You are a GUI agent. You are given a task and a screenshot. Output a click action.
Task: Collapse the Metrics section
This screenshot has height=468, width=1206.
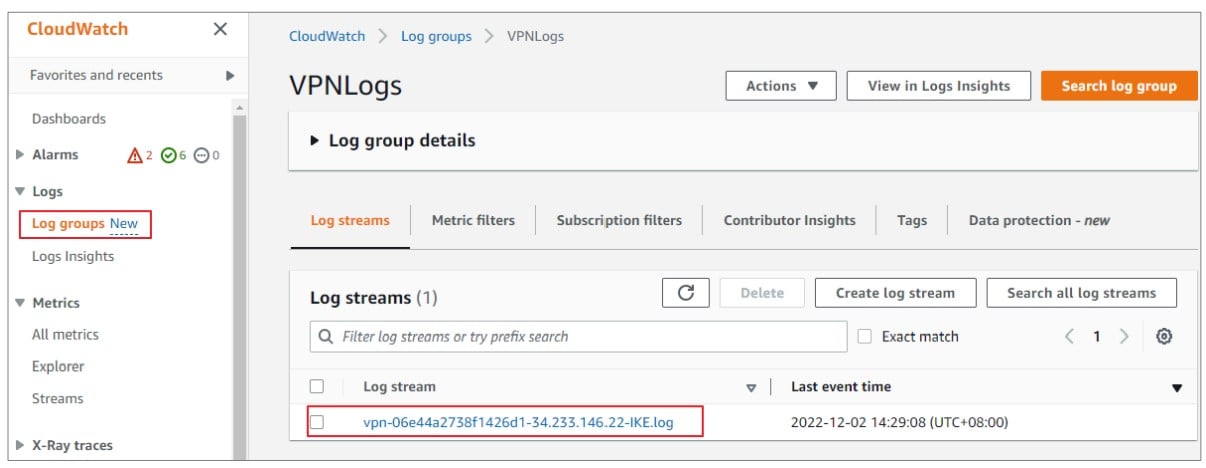click(20, 303)
